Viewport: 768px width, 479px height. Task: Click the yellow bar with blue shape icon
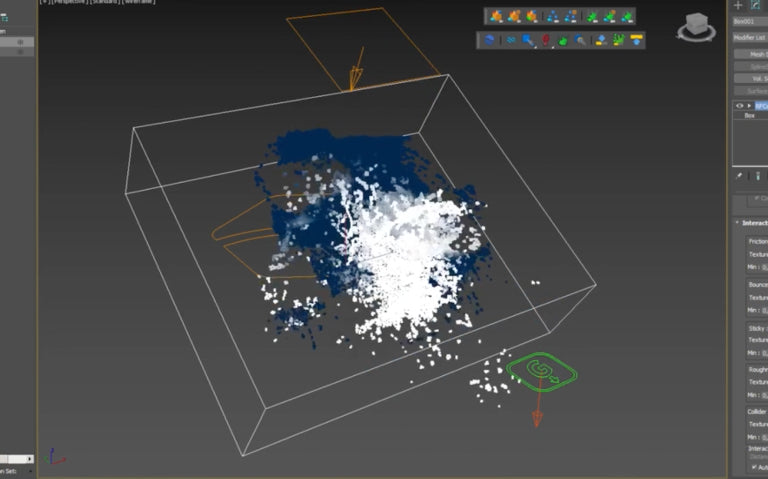coord(636,40)
